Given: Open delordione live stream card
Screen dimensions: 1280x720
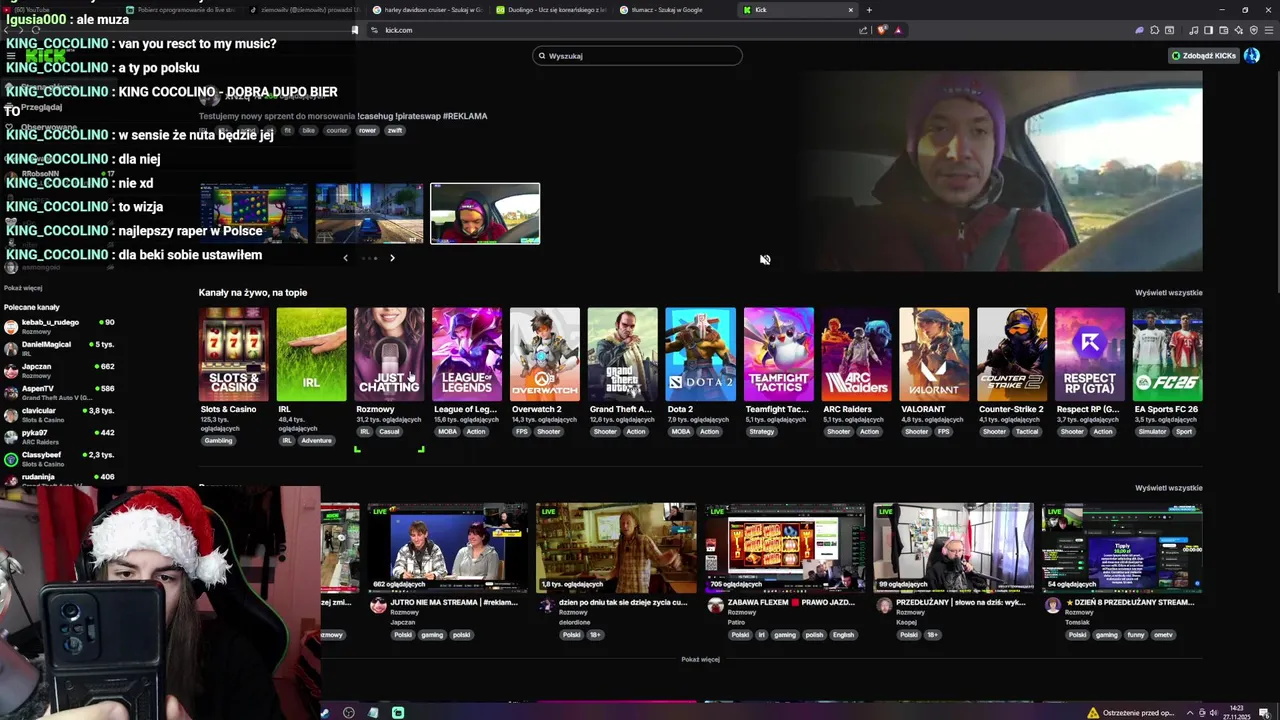Looking at the screenshot, I should [x=616, y=549].
